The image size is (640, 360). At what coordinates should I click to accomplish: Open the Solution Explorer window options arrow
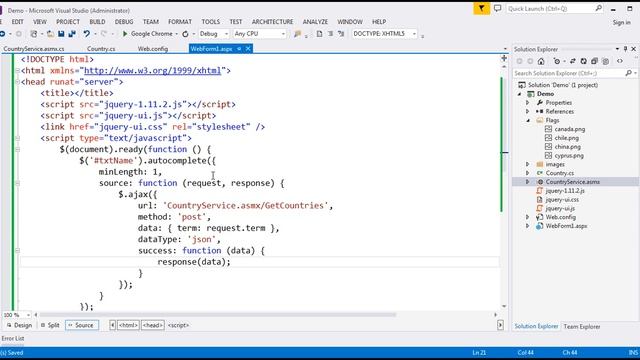tap(617, 49)
